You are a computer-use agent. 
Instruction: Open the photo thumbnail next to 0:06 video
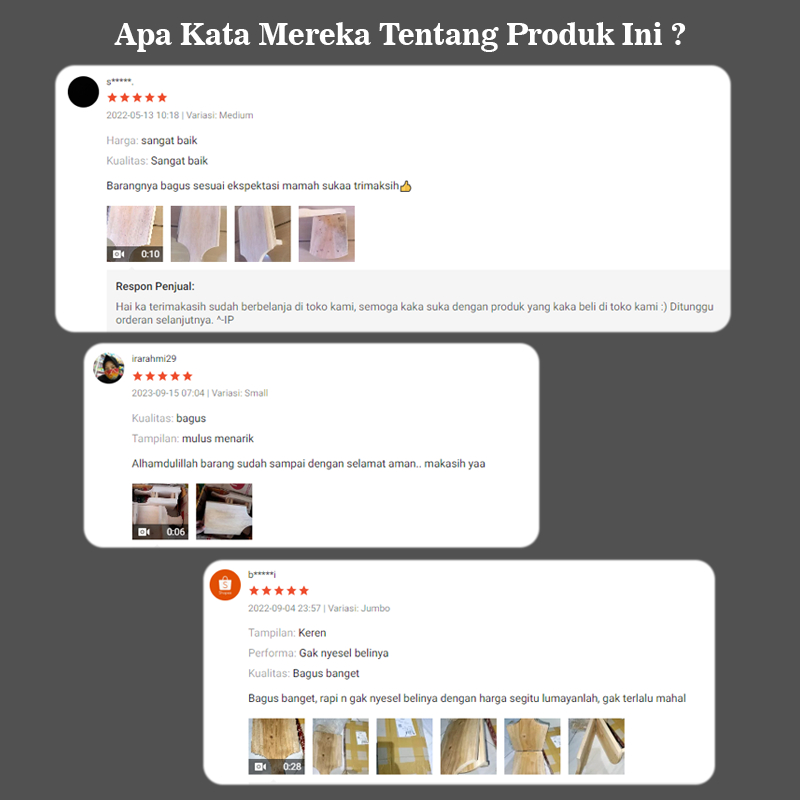(224, 511)
